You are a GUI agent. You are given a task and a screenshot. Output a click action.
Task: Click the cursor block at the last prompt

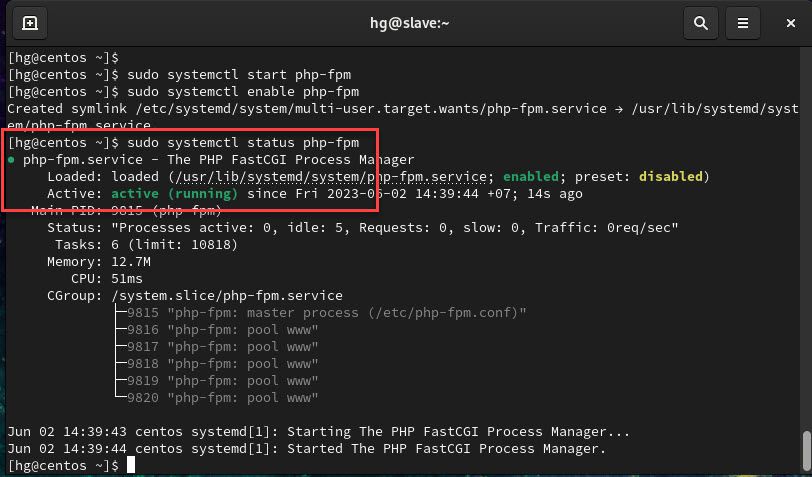click(x=131, y=465)
